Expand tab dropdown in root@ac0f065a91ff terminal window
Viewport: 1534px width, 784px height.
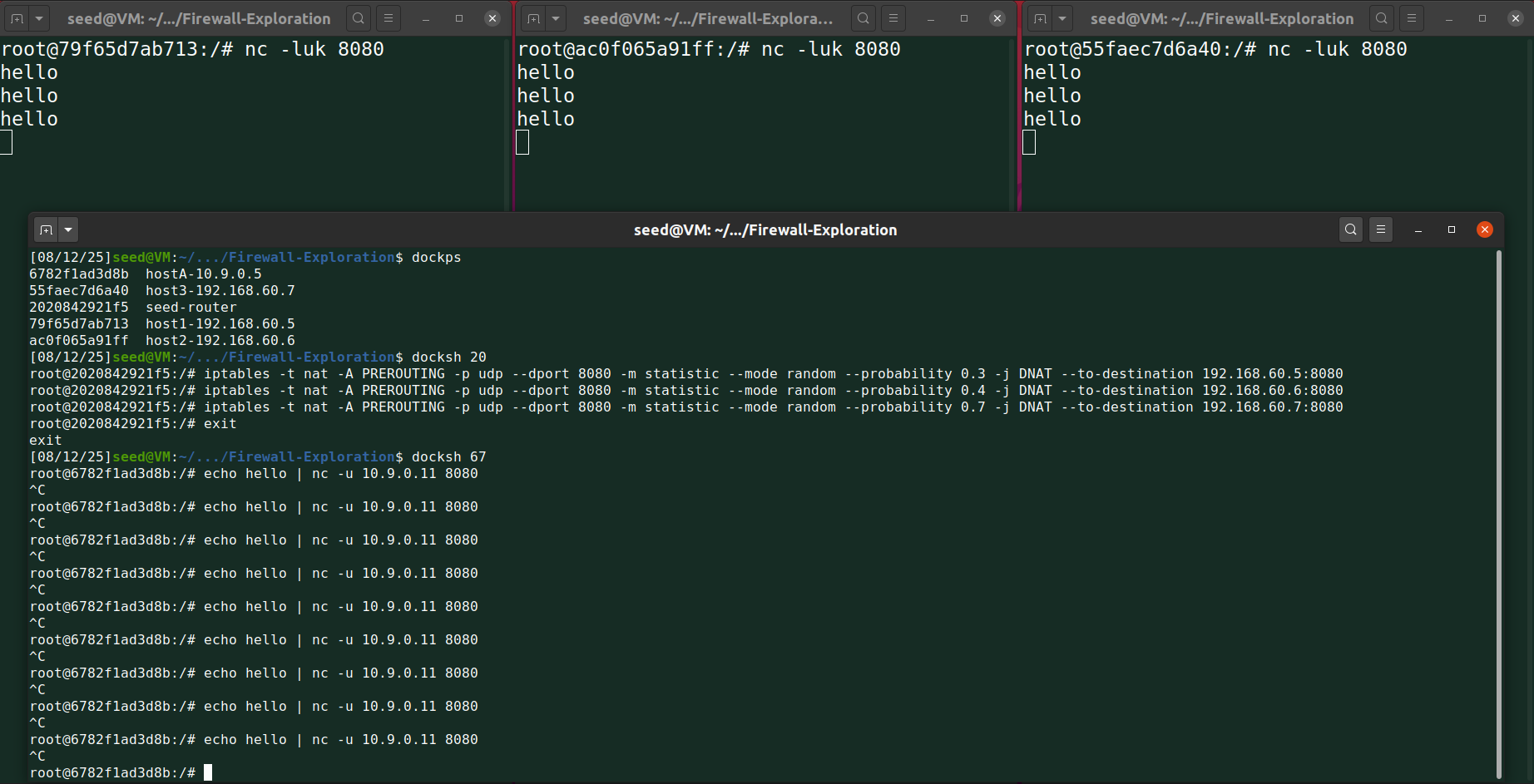[556, 18]
